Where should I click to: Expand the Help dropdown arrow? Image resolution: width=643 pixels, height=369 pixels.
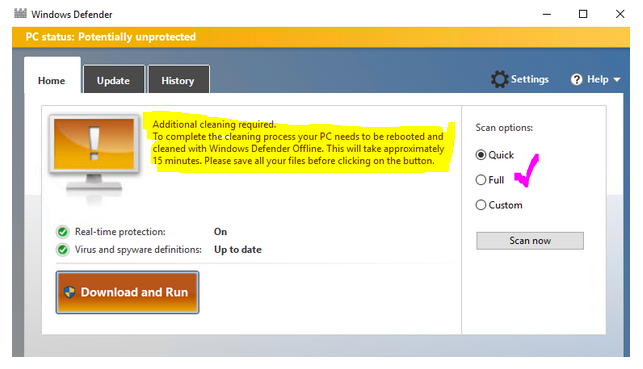pyautogui.click(x=617, y=80)
